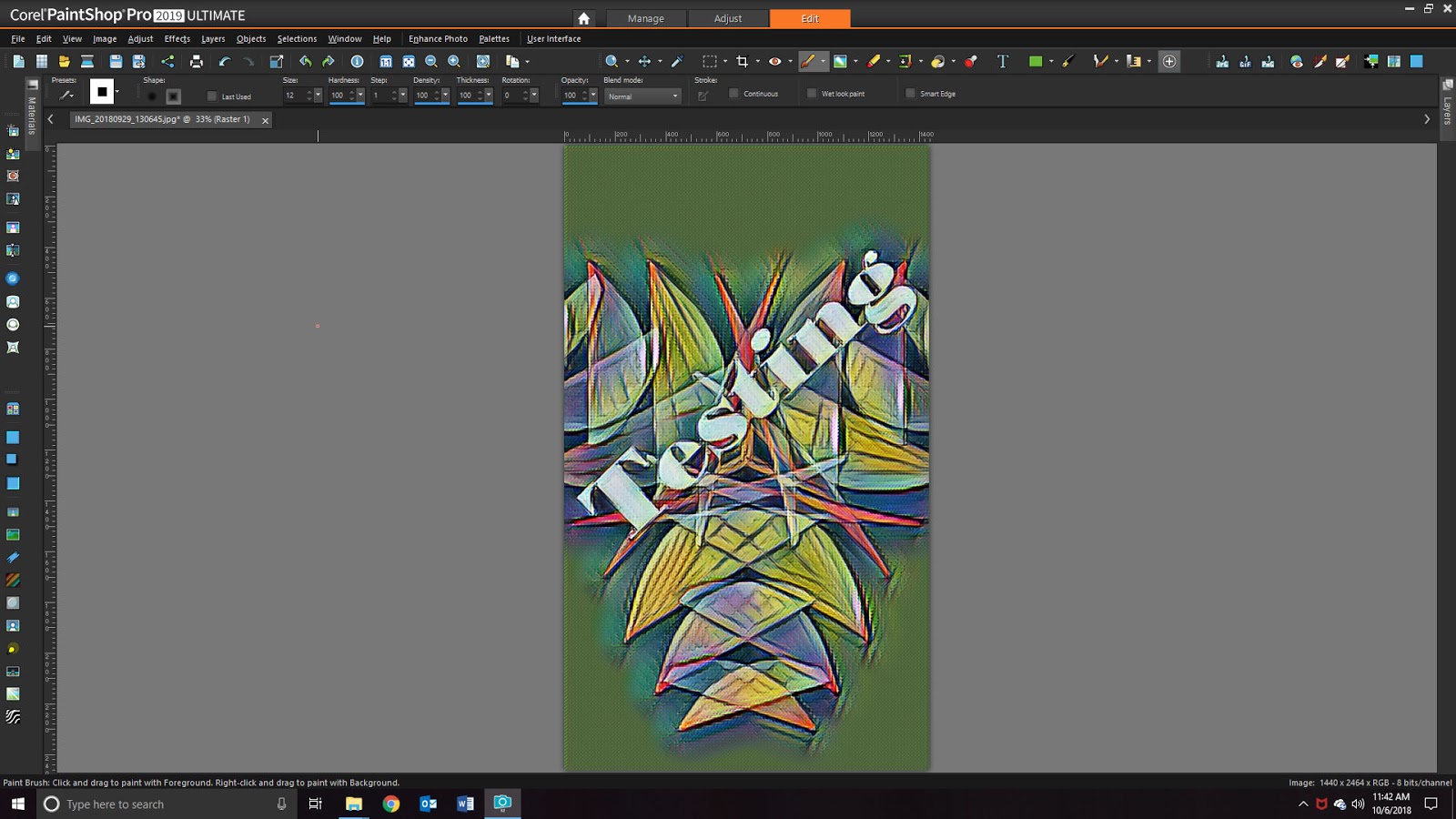Open the PNG optimizer
The width and height of the screenshot is (1456, 819).
point(1267,61)
